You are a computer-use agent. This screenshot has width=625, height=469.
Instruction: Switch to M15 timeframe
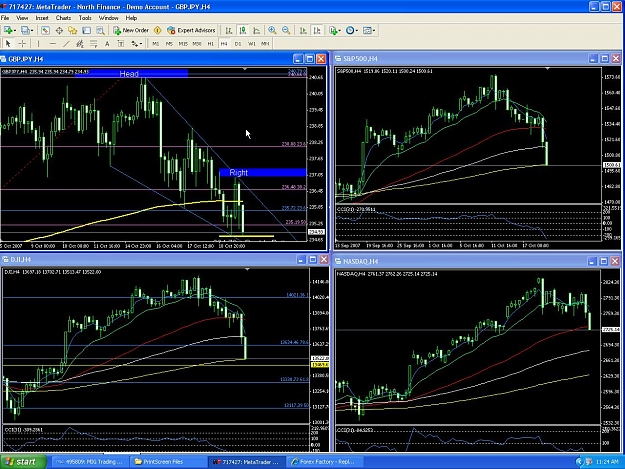(x=183, y=44)
